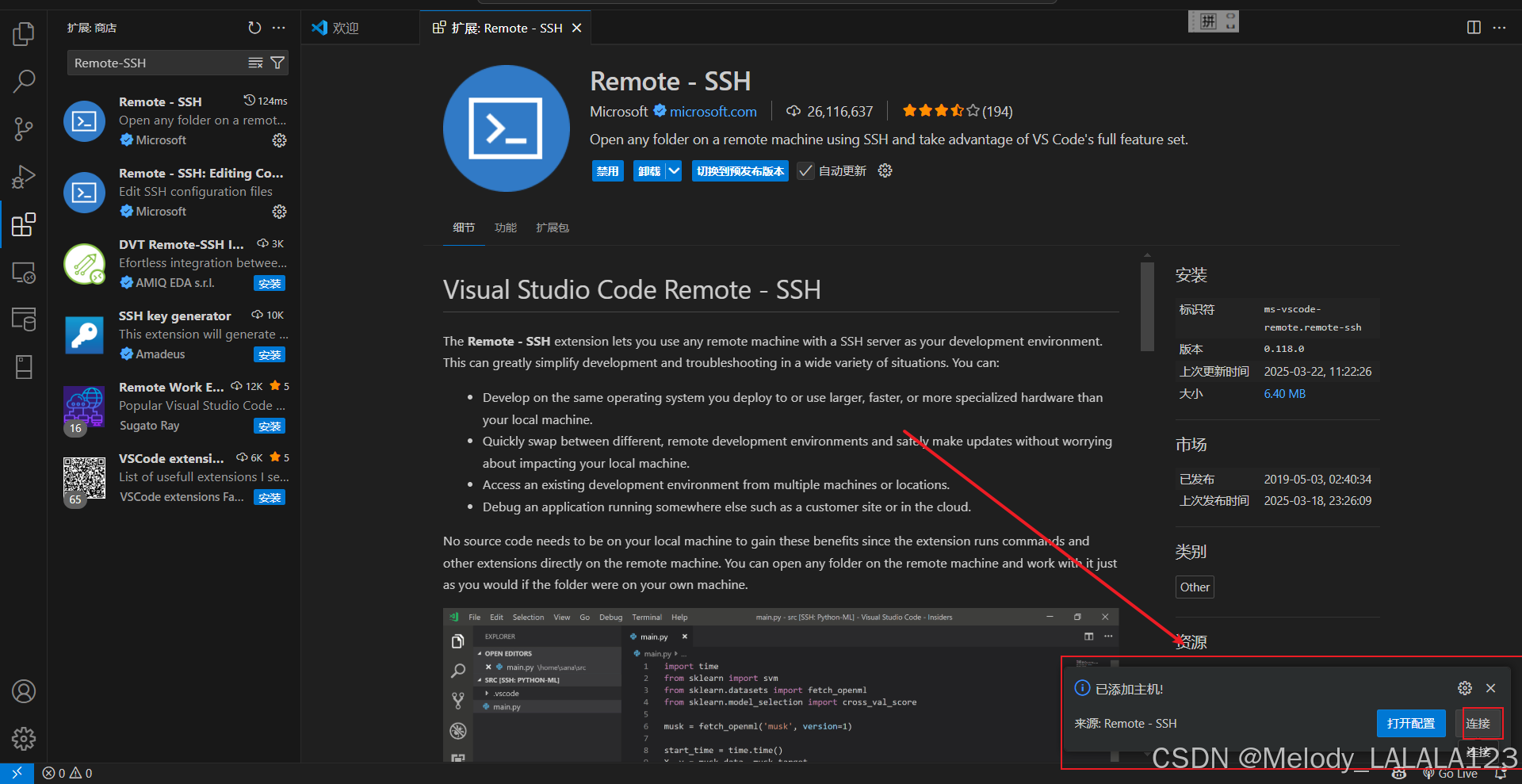Click Open Config in the notification
Viewport: 1522px width, 784px height.
[x=1411, y=723]
